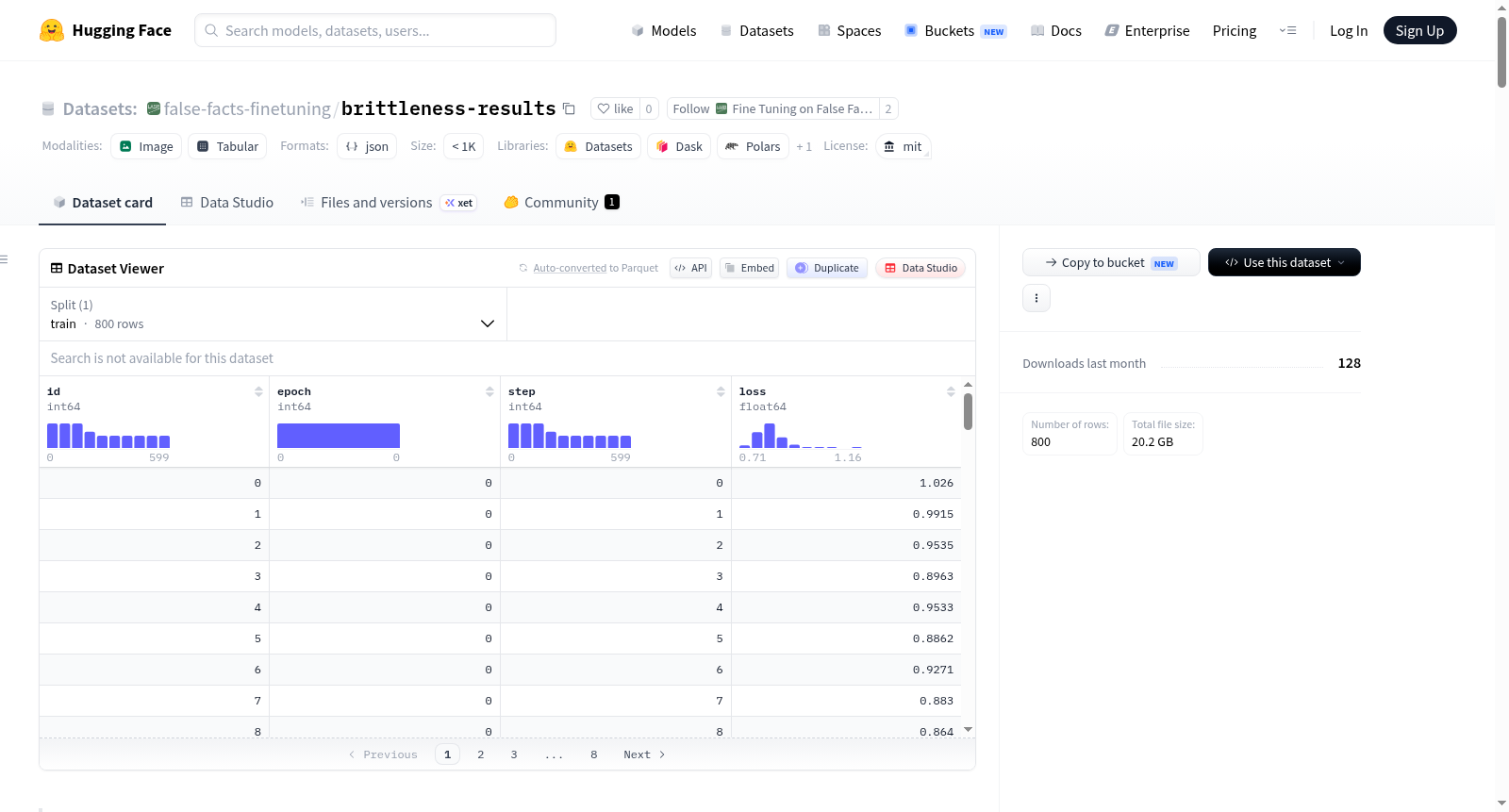The height and width of the screenshot is (812, 1509).
Task: Click the < 1K size tag
Action: 463,146
